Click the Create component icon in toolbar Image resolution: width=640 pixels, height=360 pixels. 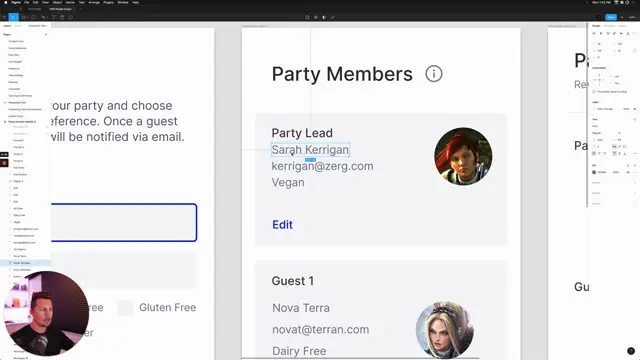tap(316, 17)
